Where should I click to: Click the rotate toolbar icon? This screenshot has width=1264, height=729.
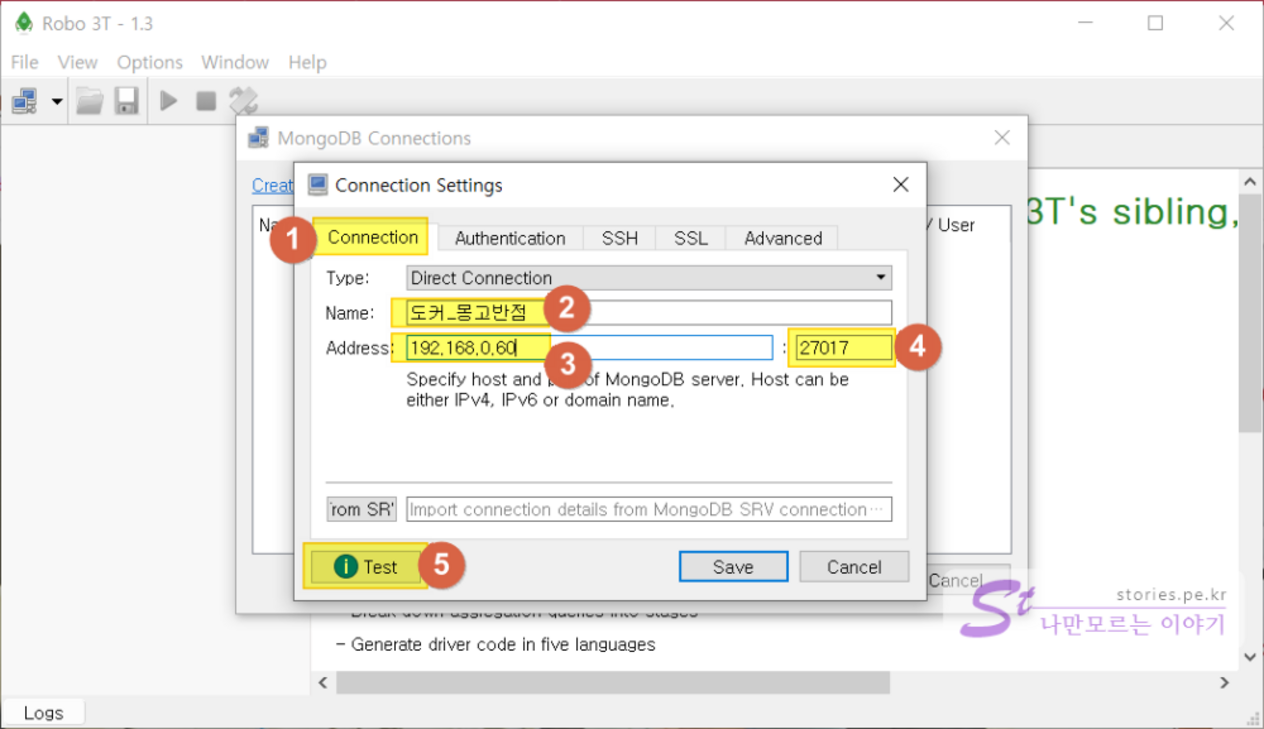[x=243, y=101]
